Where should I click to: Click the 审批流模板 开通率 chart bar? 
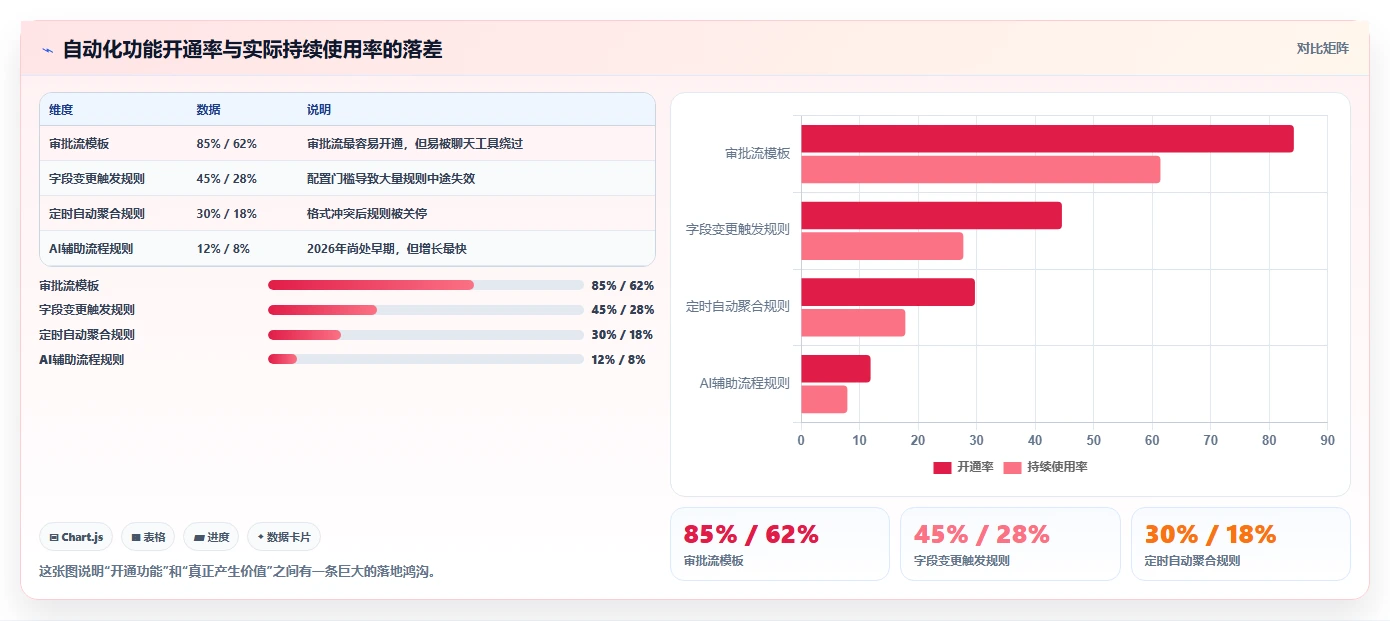click(1047, 139)
